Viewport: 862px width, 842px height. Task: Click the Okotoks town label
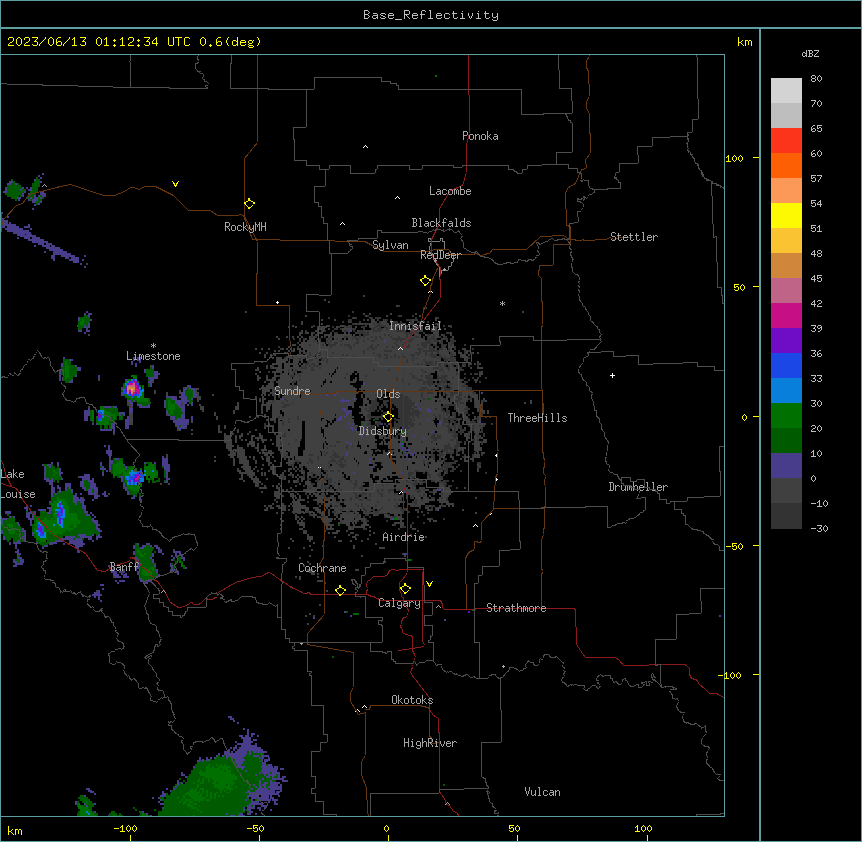pos(412,700)
